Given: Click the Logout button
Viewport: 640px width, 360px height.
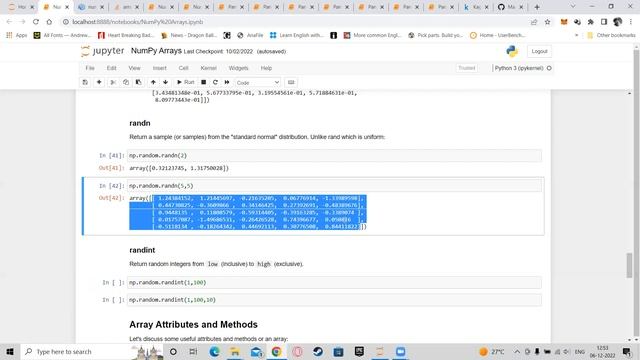Looking at the screenshot, I should (539, 51).
